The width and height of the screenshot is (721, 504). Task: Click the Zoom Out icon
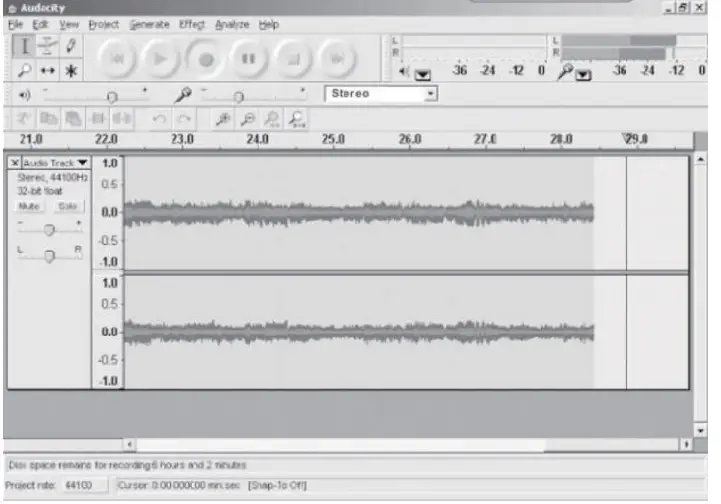[248, 119]
